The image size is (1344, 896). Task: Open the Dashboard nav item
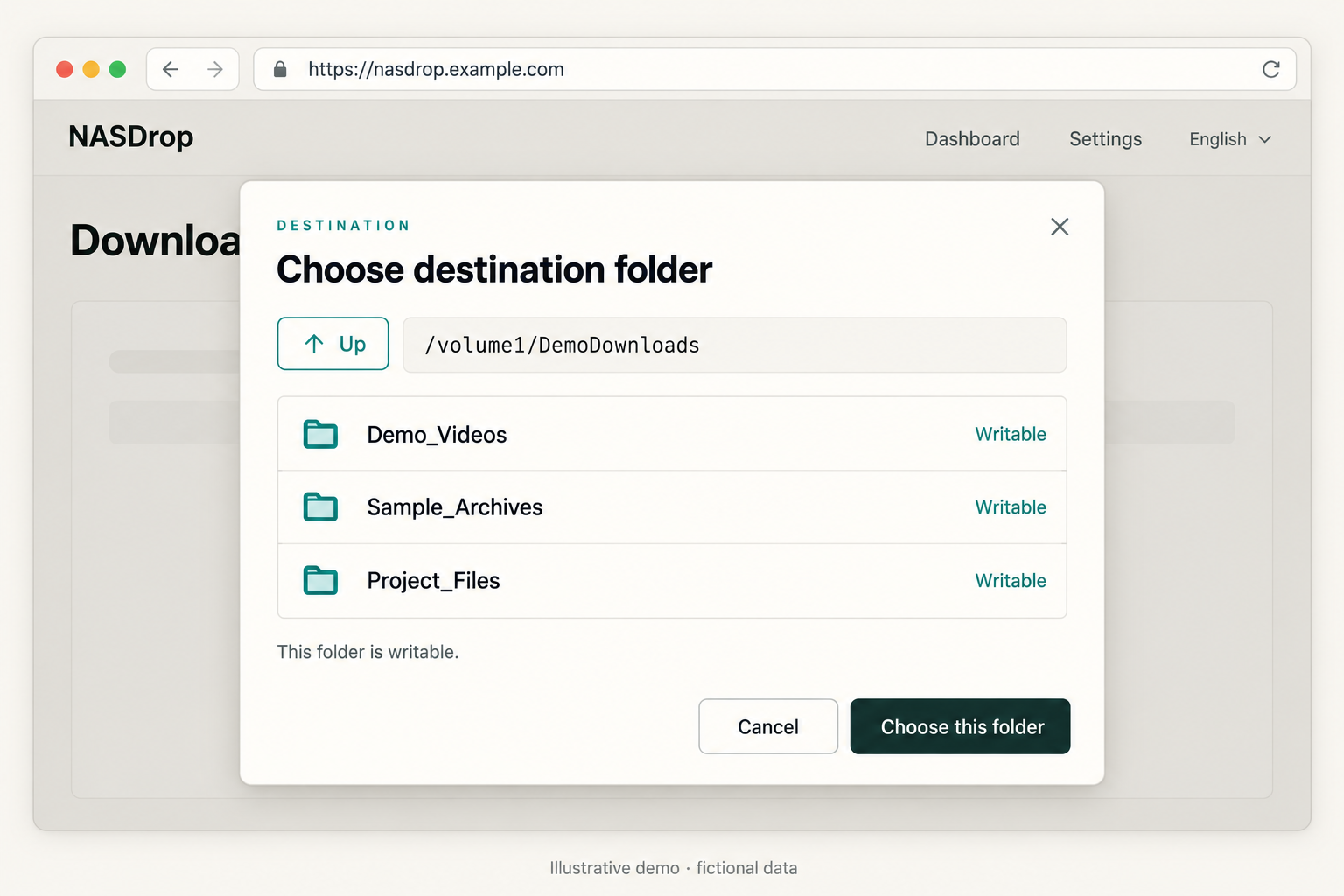coord(972,139)
